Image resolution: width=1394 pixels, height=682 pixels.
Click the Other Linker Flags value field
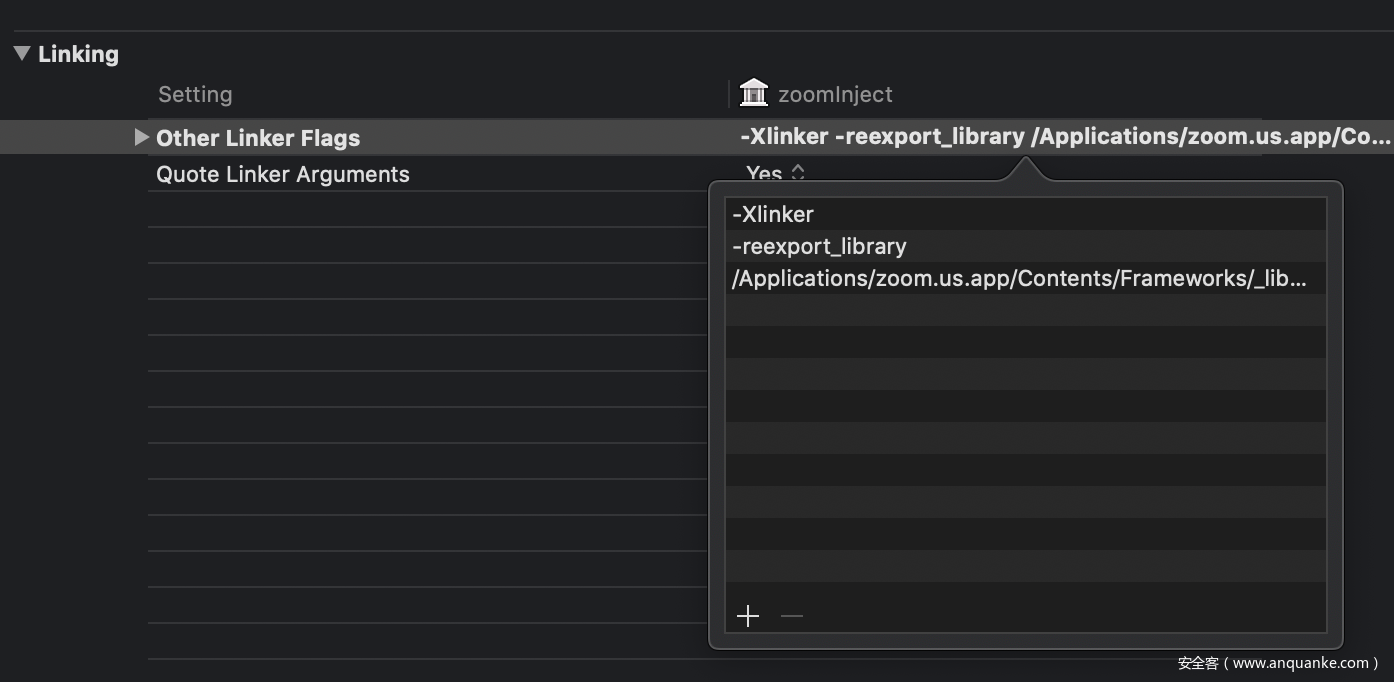(x=1065, y=137)
